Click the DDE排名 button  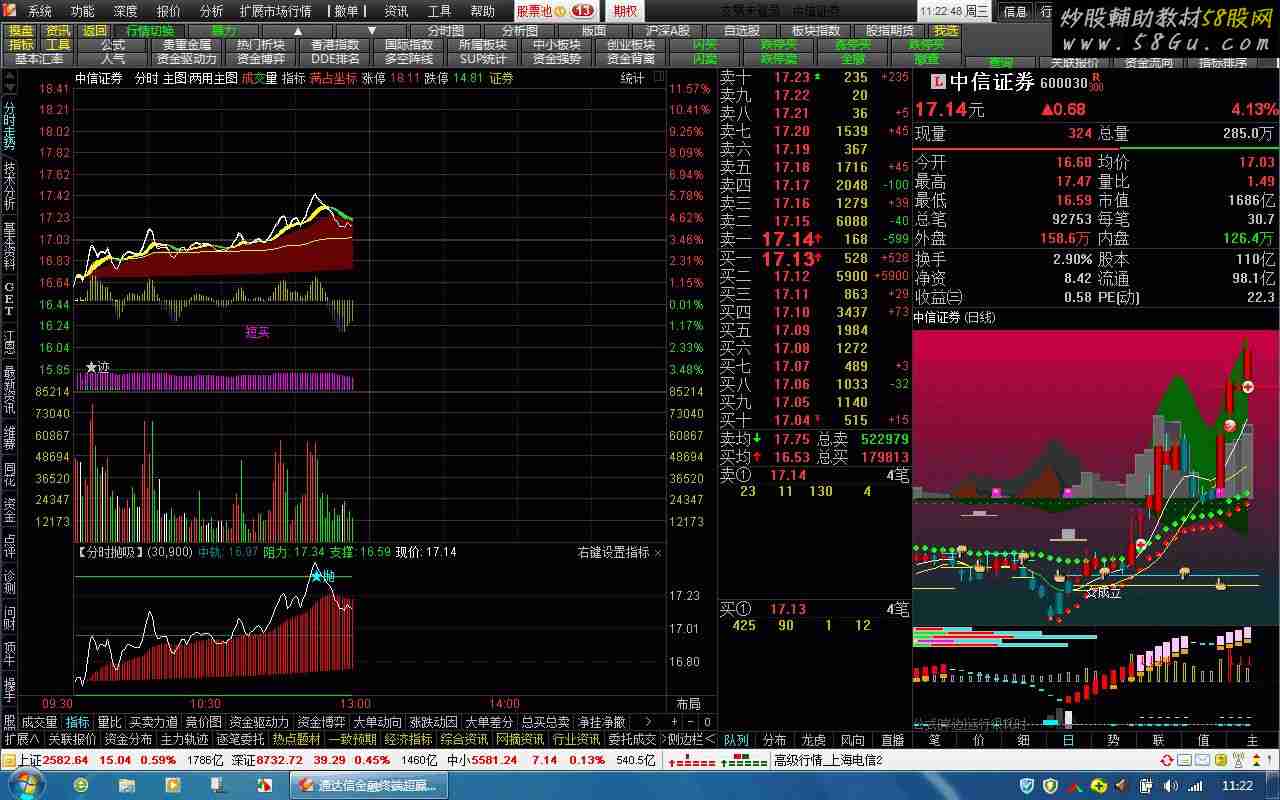[335, 59]
